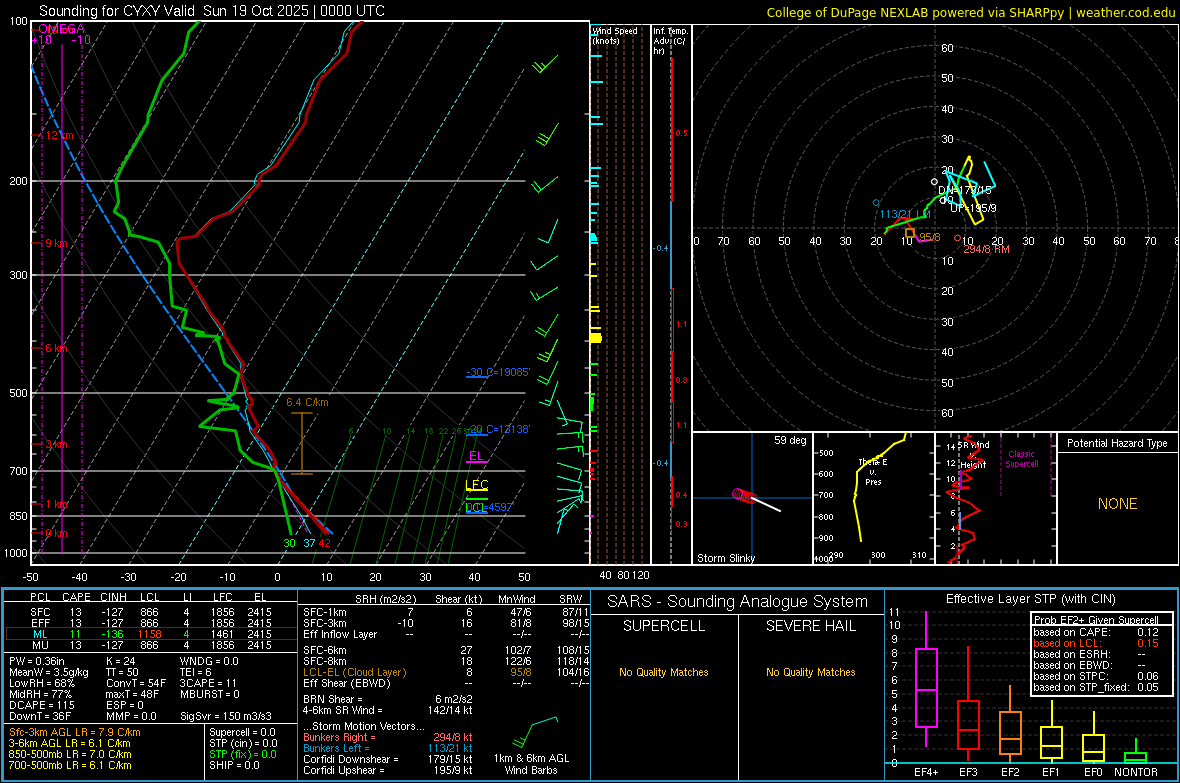Click the 'Supercell = 0.0' index
This screenshot has height=783, width=1180.
(x=242, y=732)
